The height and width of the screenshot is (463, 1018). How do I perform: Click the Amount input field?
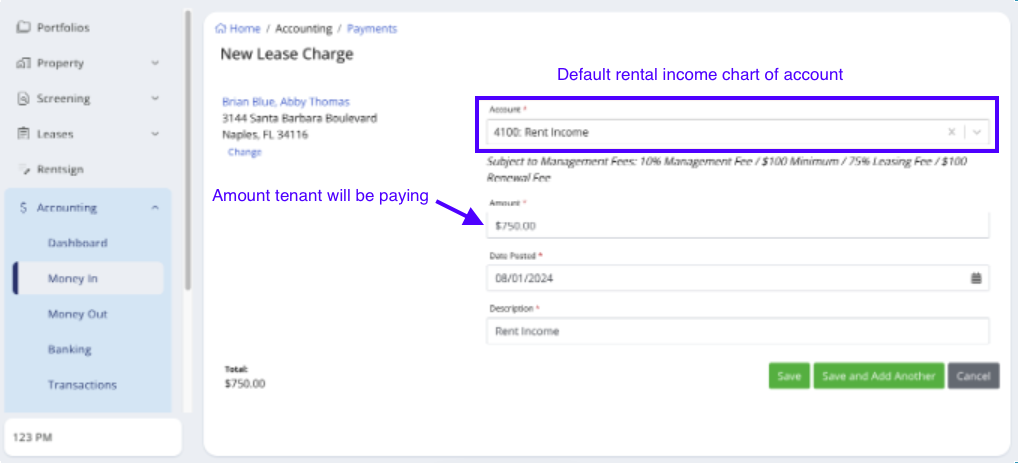(x=737, y=225)
